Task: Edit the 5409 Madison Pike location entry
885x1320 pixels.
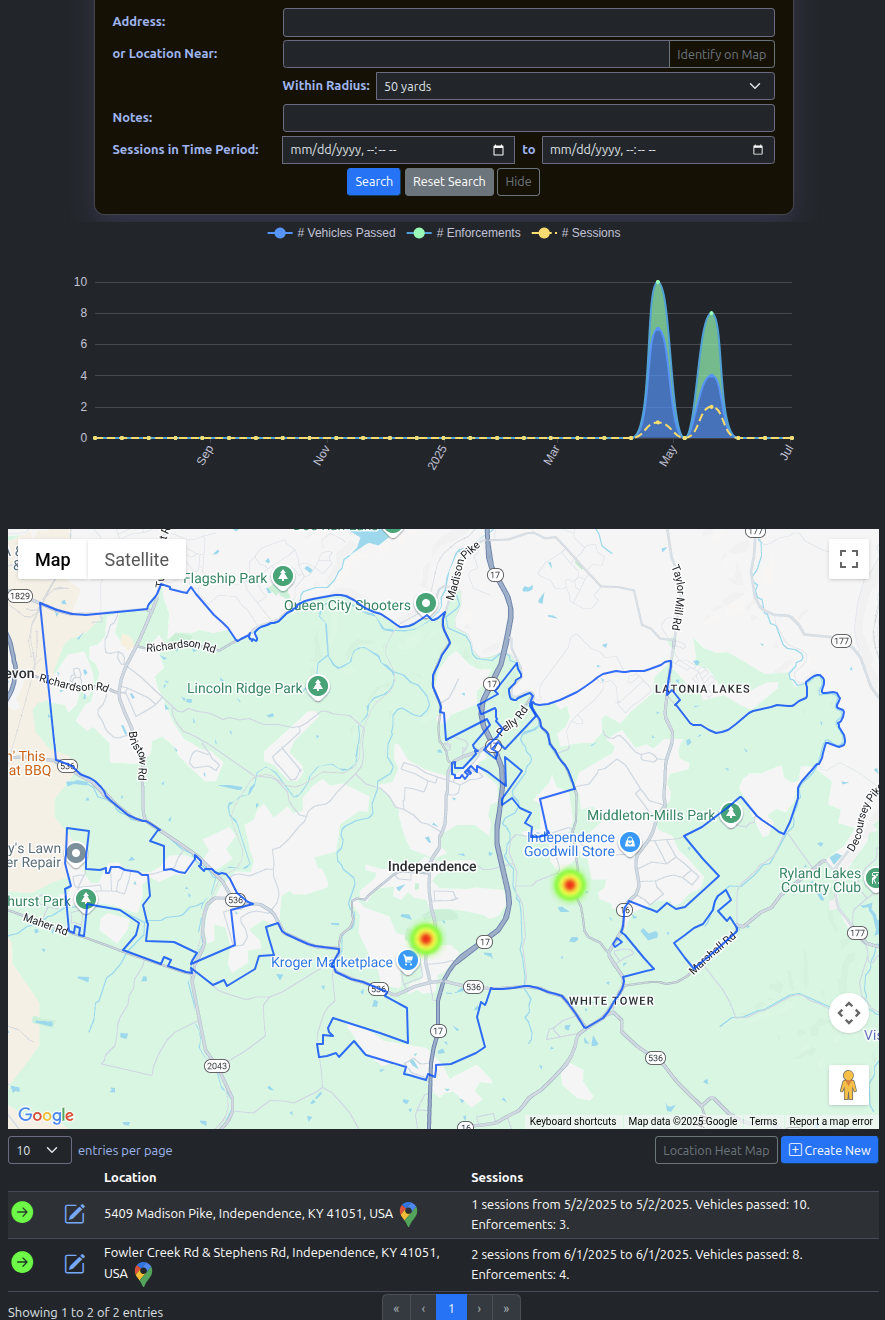Action: click(x=75, y=1214)
